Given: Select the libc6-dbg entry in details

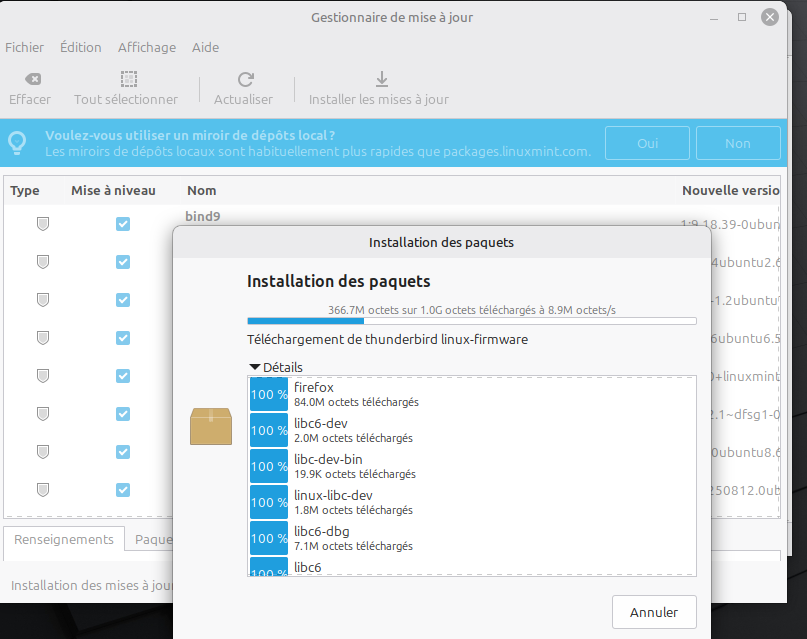Looking at the screenshot, I should 472,538.
